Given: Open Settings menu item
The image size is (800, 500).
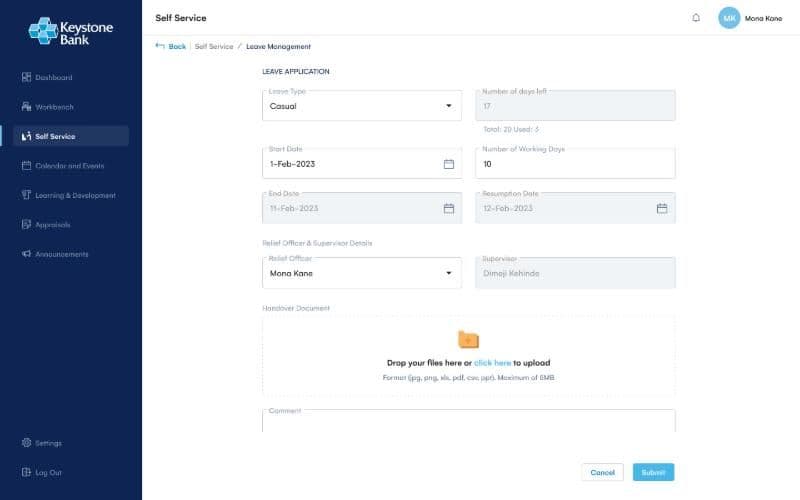Looking at the screenshot, I should tap(71, 442).
